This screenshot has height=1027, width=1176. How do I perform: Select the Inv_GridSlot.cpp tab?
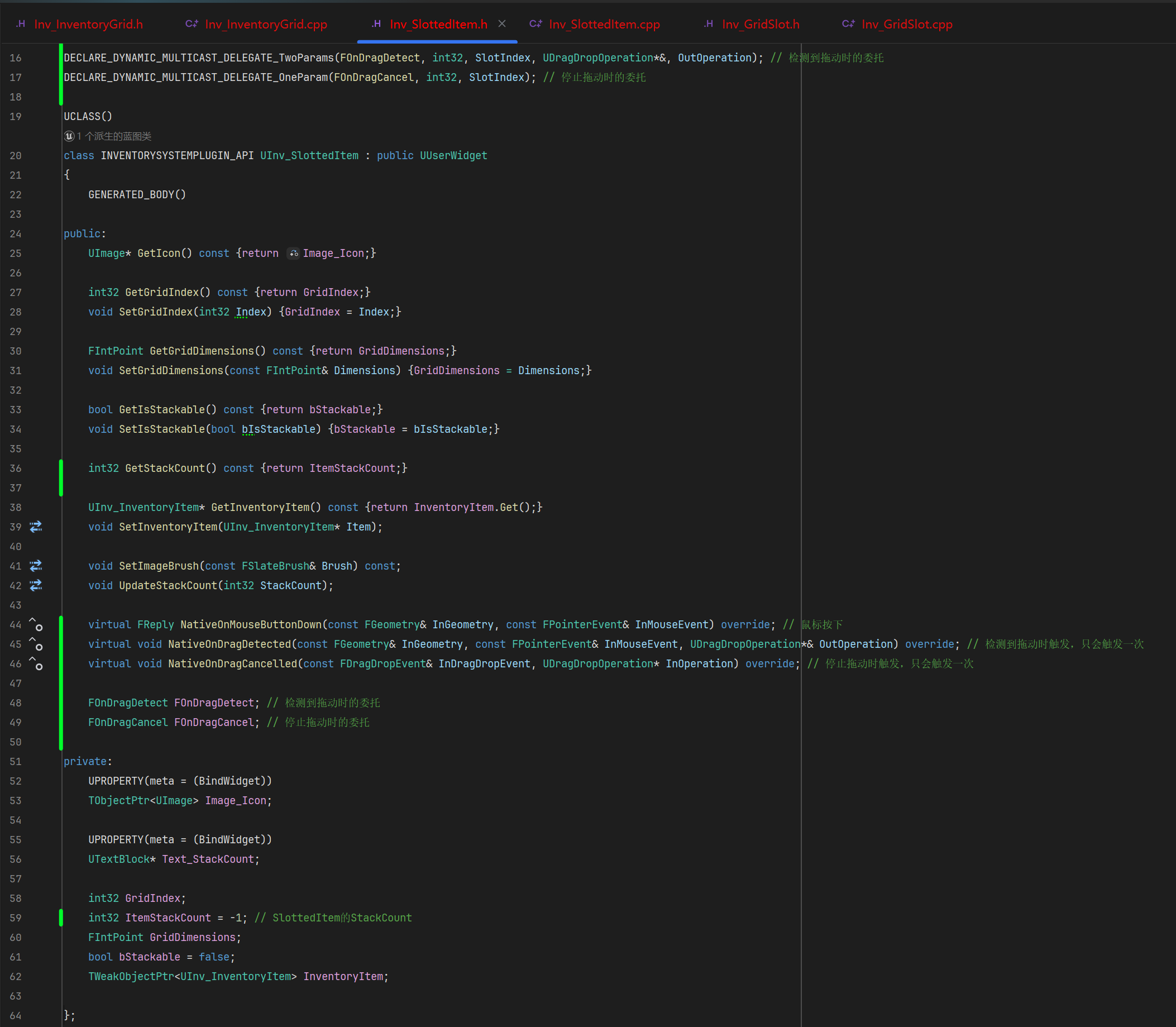coord(907,24)
